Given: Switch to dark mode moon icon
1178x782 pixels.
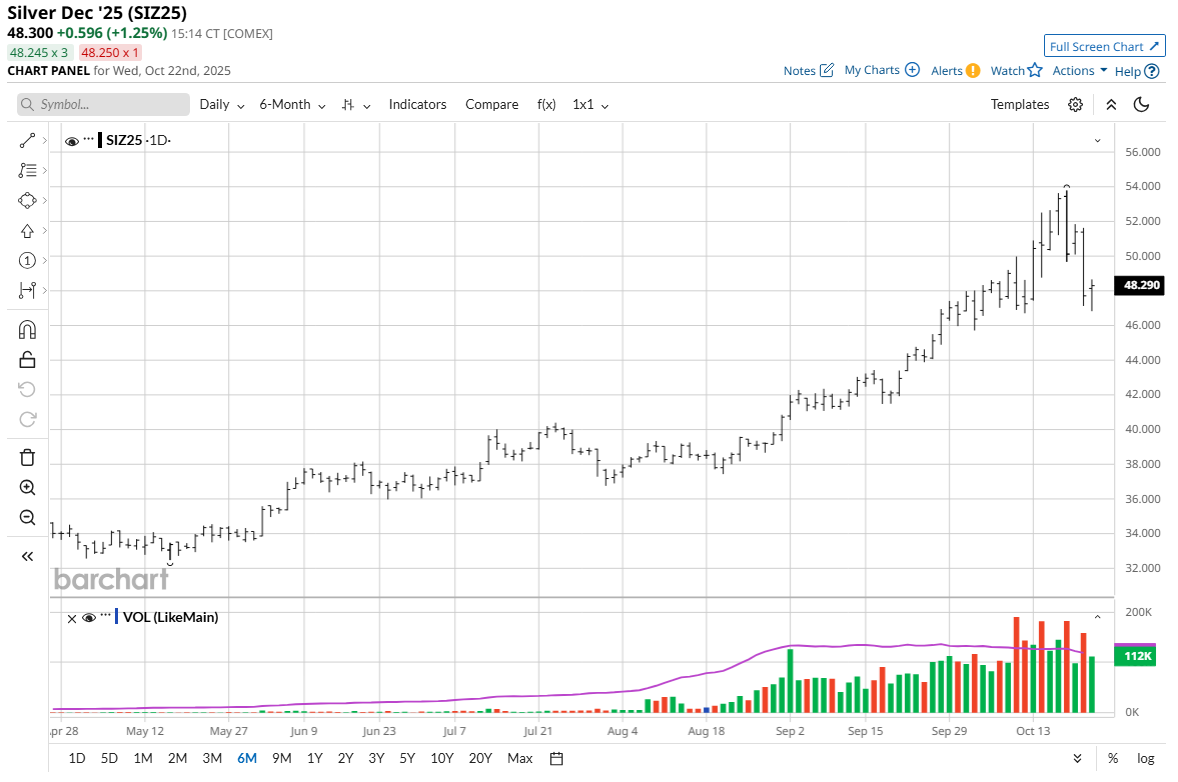Looking at the screenshot, I should [x=1141, y=104].
